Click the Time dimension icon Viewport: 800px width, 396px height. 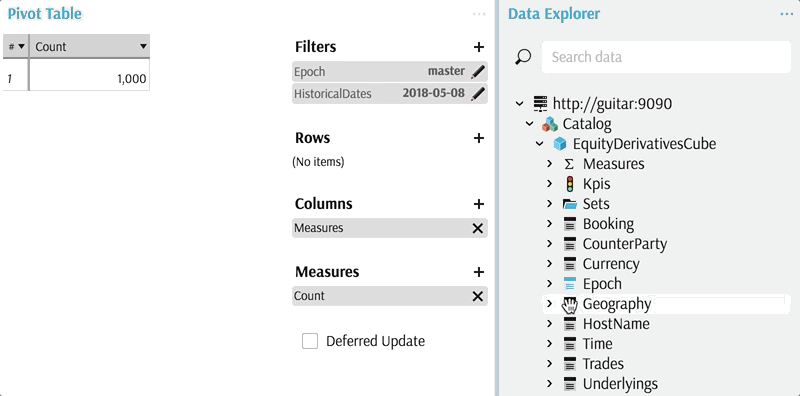click(570, 344)
